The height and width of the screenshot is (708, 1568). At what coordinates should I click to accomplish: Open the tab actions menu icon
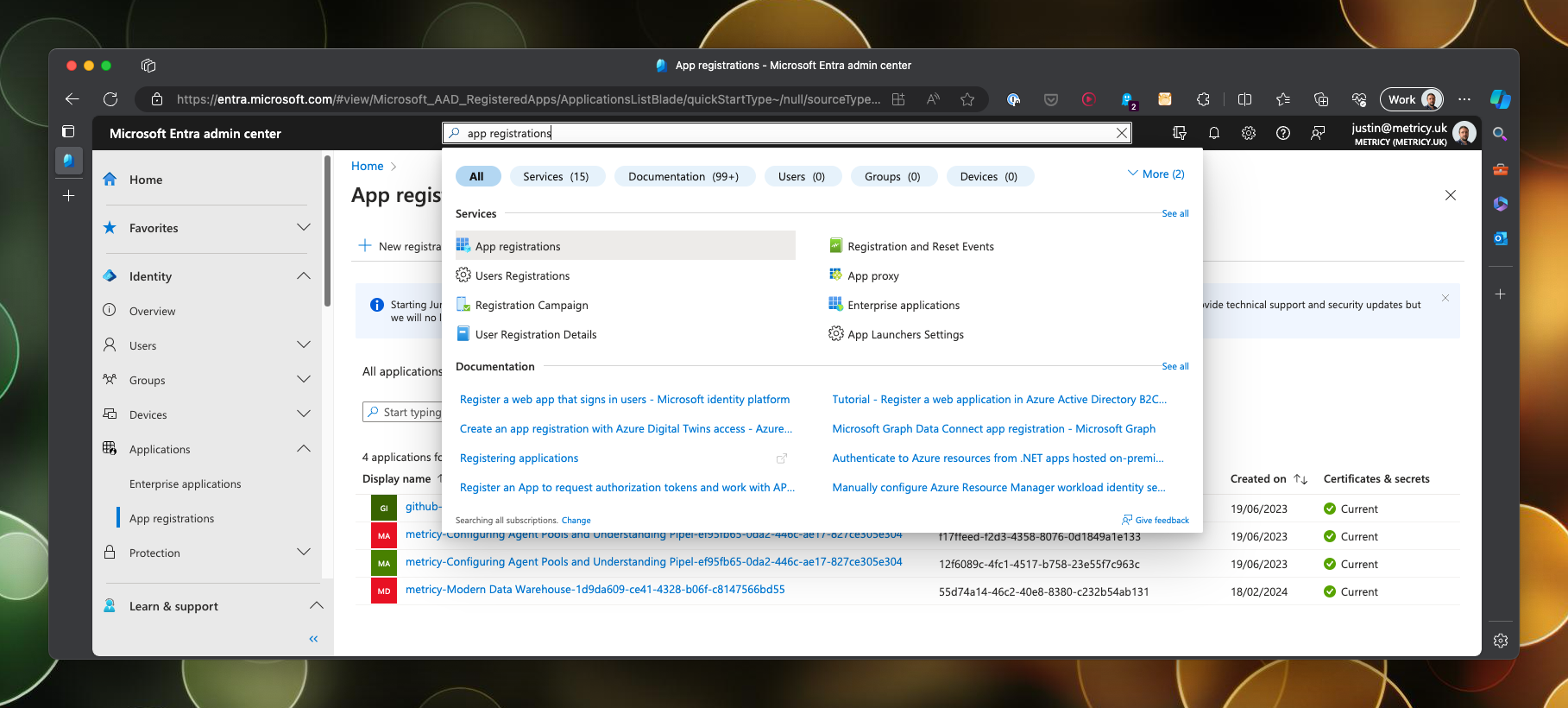(68, 132)
